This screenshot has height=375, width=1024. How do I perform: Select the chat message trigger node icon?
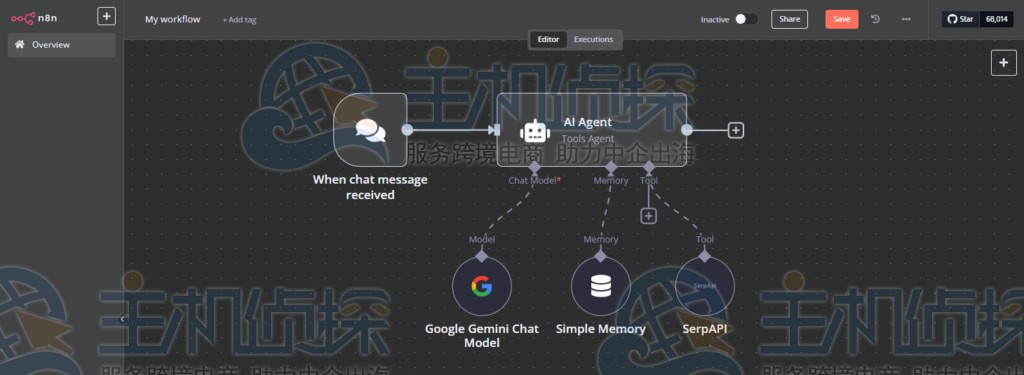tap(370, 129)
